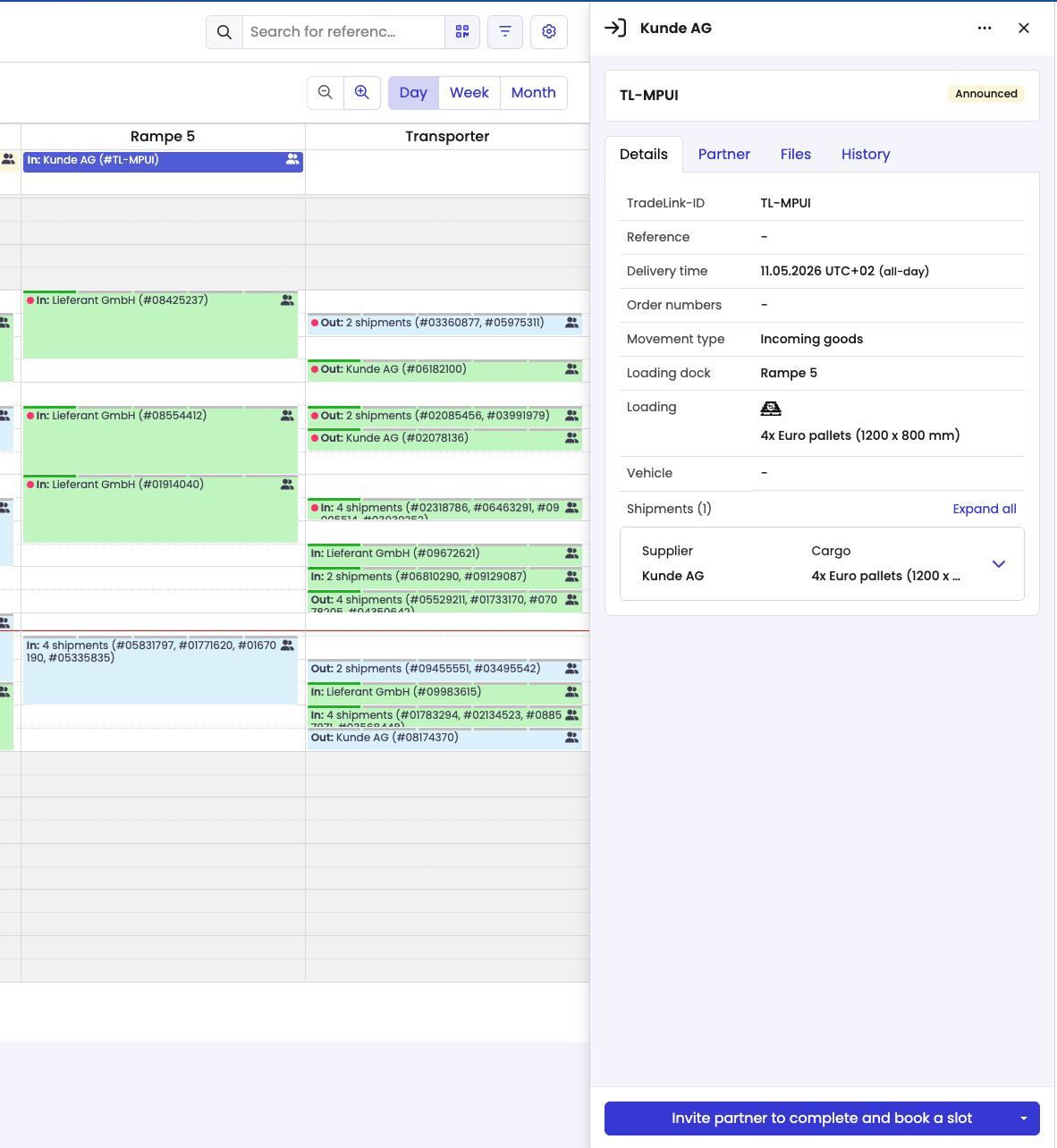Click the search magnifier icon
The image size is (1057, 1148).
[x=224, y=32]
